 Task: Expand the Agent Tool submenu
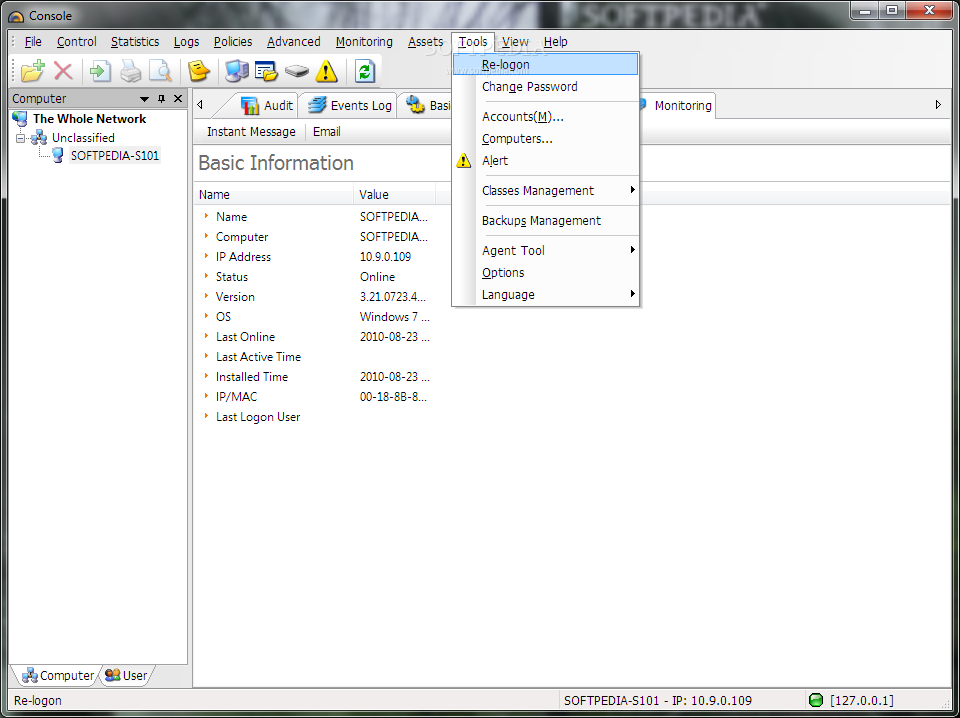point(546,250)
